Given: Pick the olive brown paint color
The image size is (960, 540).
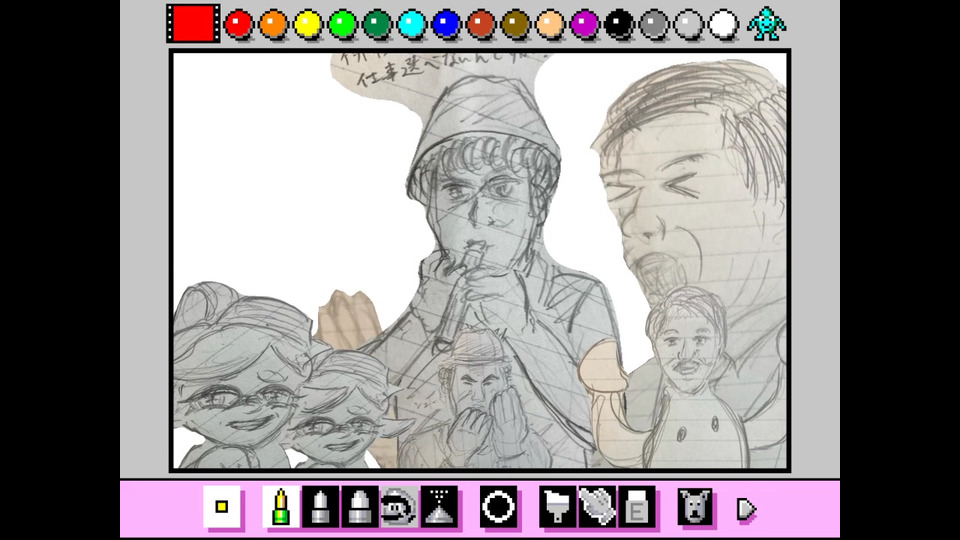Looking at the screenshot, I should [515, 25].
